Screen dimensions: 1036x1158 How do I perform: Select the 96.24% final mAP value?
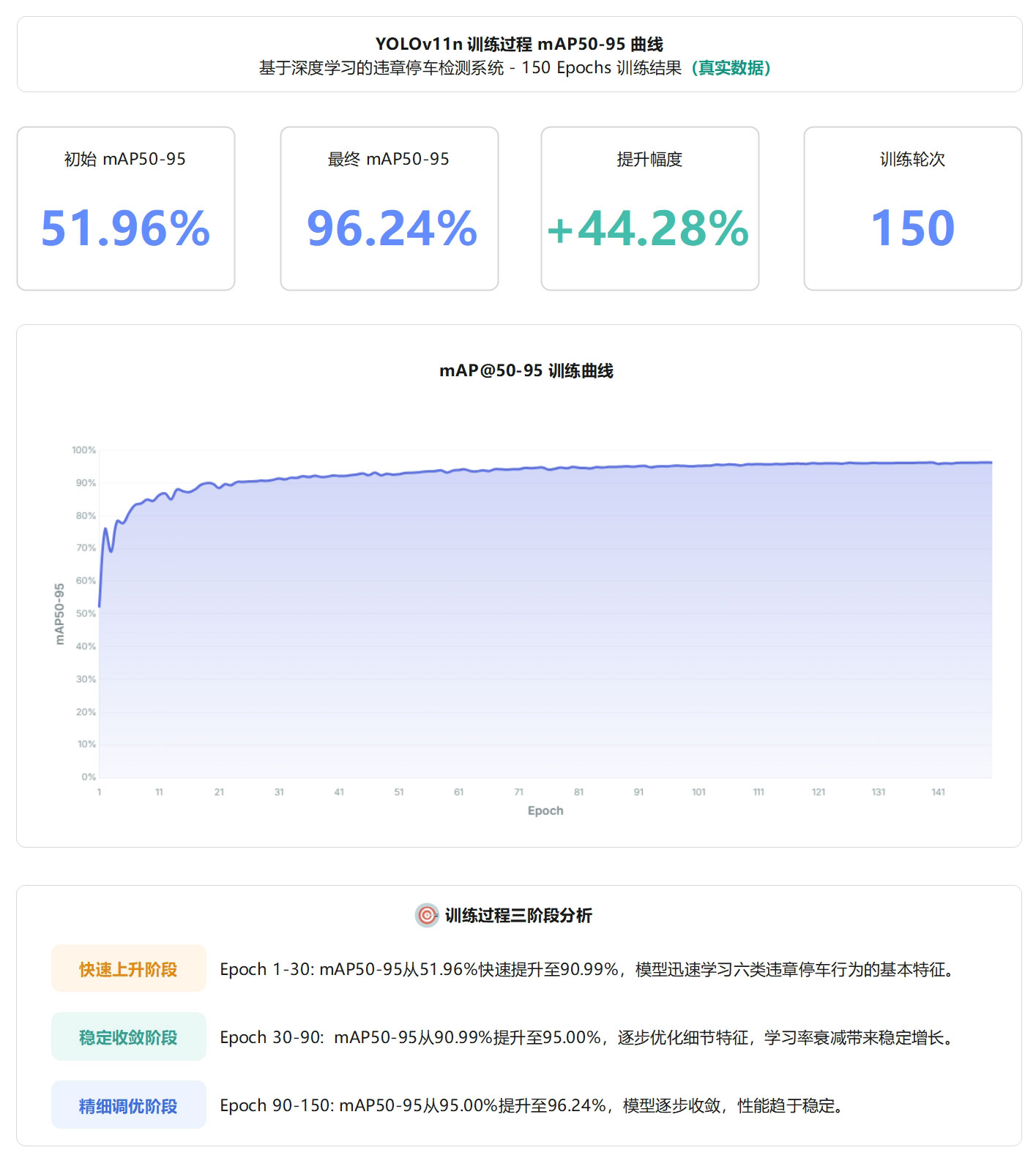point(392,228)
